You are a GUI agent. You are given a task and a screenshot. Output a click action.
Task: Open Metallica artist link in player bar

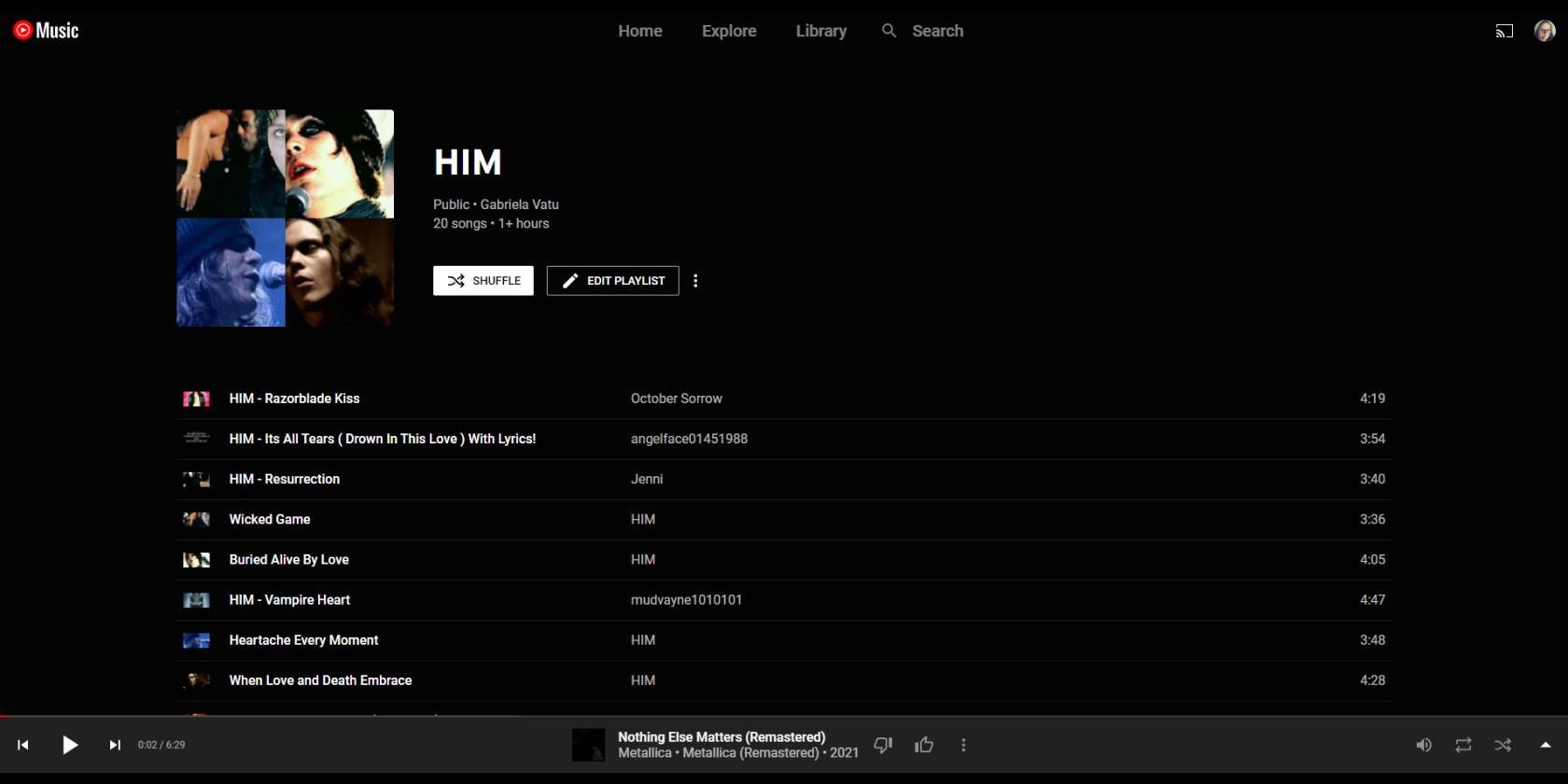point(645,753)
